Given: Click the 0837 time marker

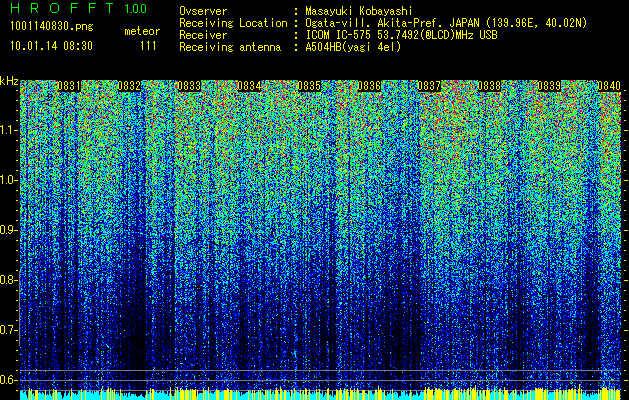Looking at the screenshot, I should [x=429, y=86].
